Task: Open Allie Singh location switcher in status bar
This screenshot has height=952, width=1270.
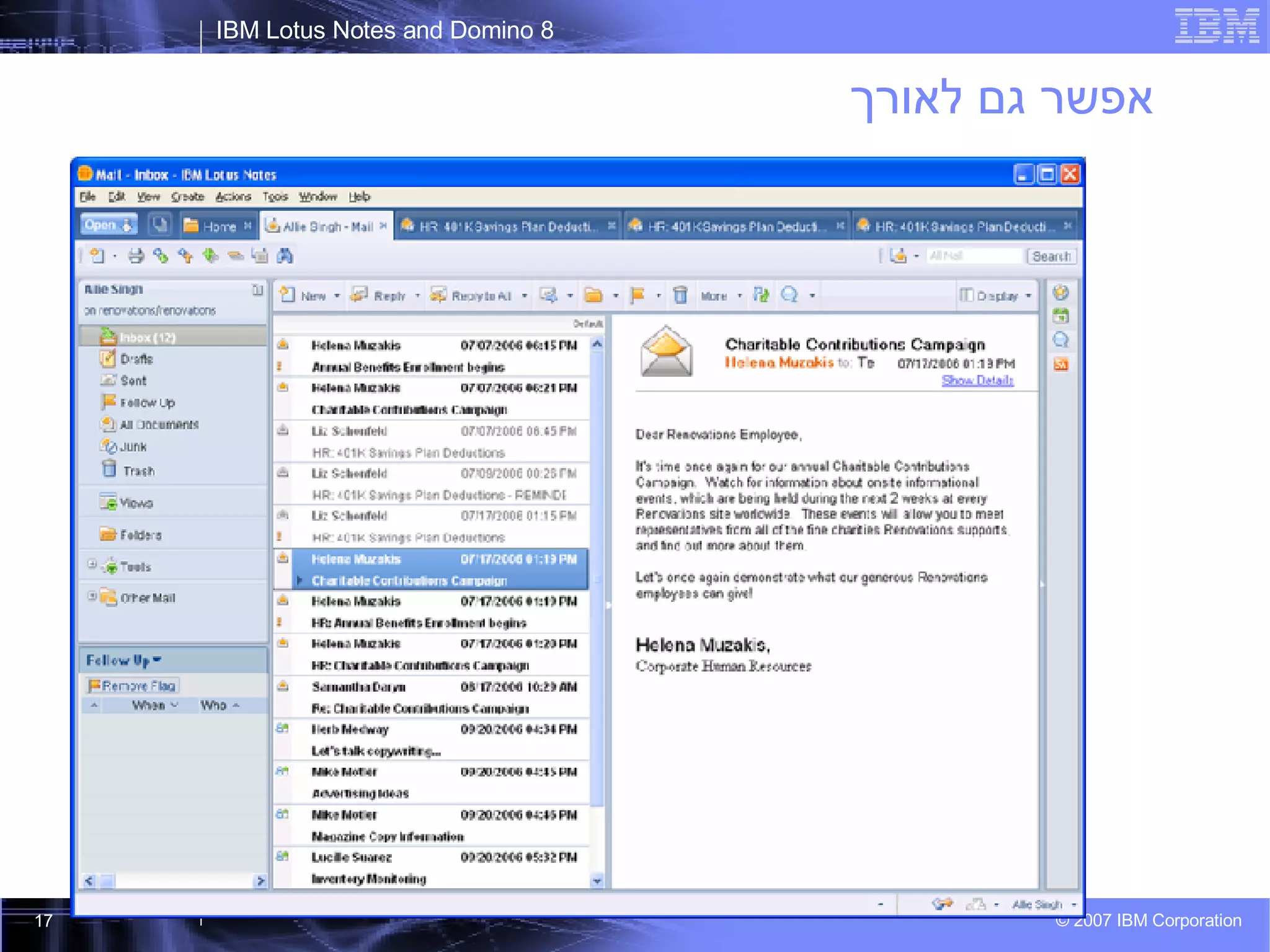Action: tap(1044, 904)
